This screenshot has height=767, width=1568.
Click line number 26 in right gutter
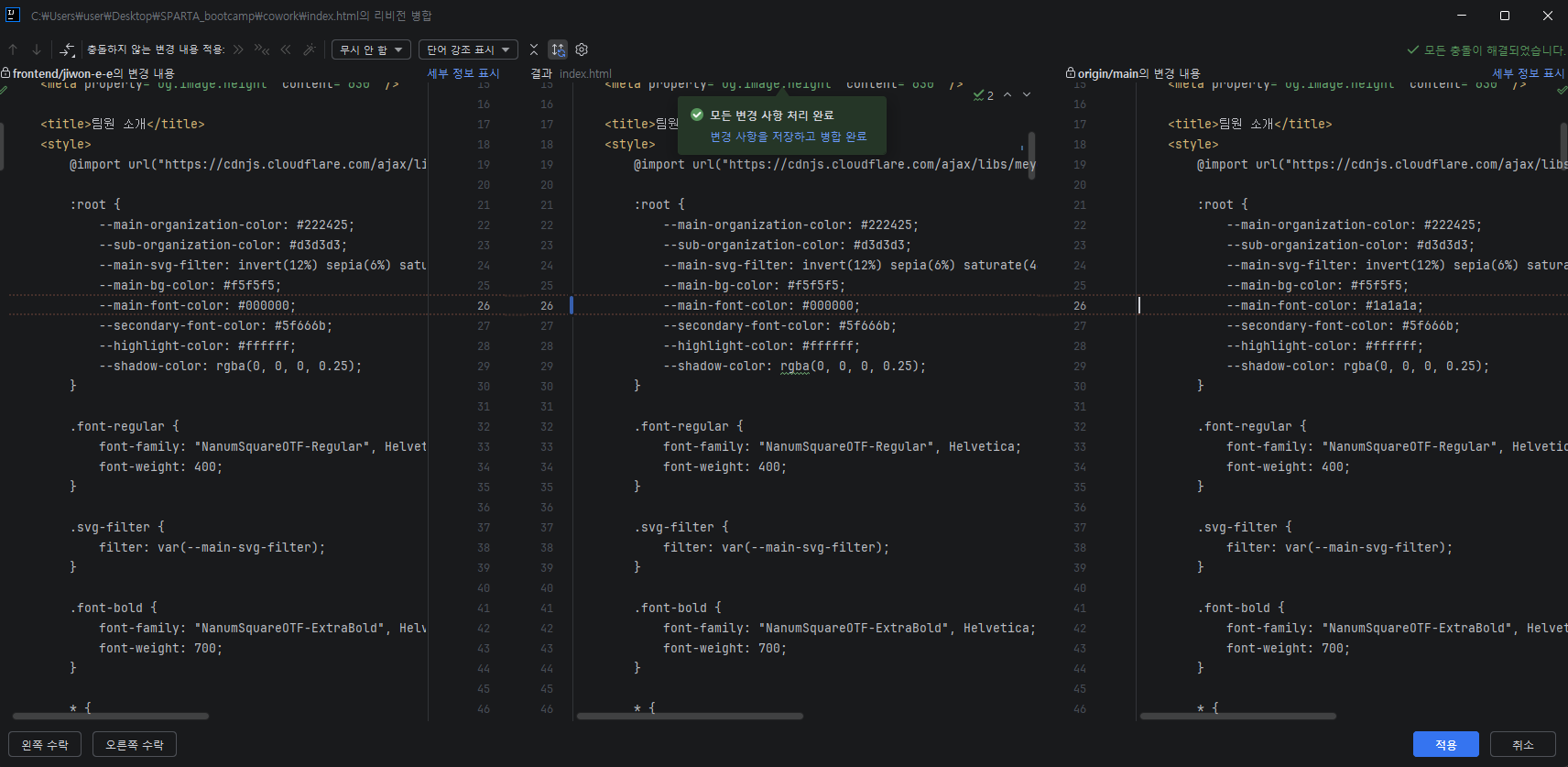(x=1080, y=306)
